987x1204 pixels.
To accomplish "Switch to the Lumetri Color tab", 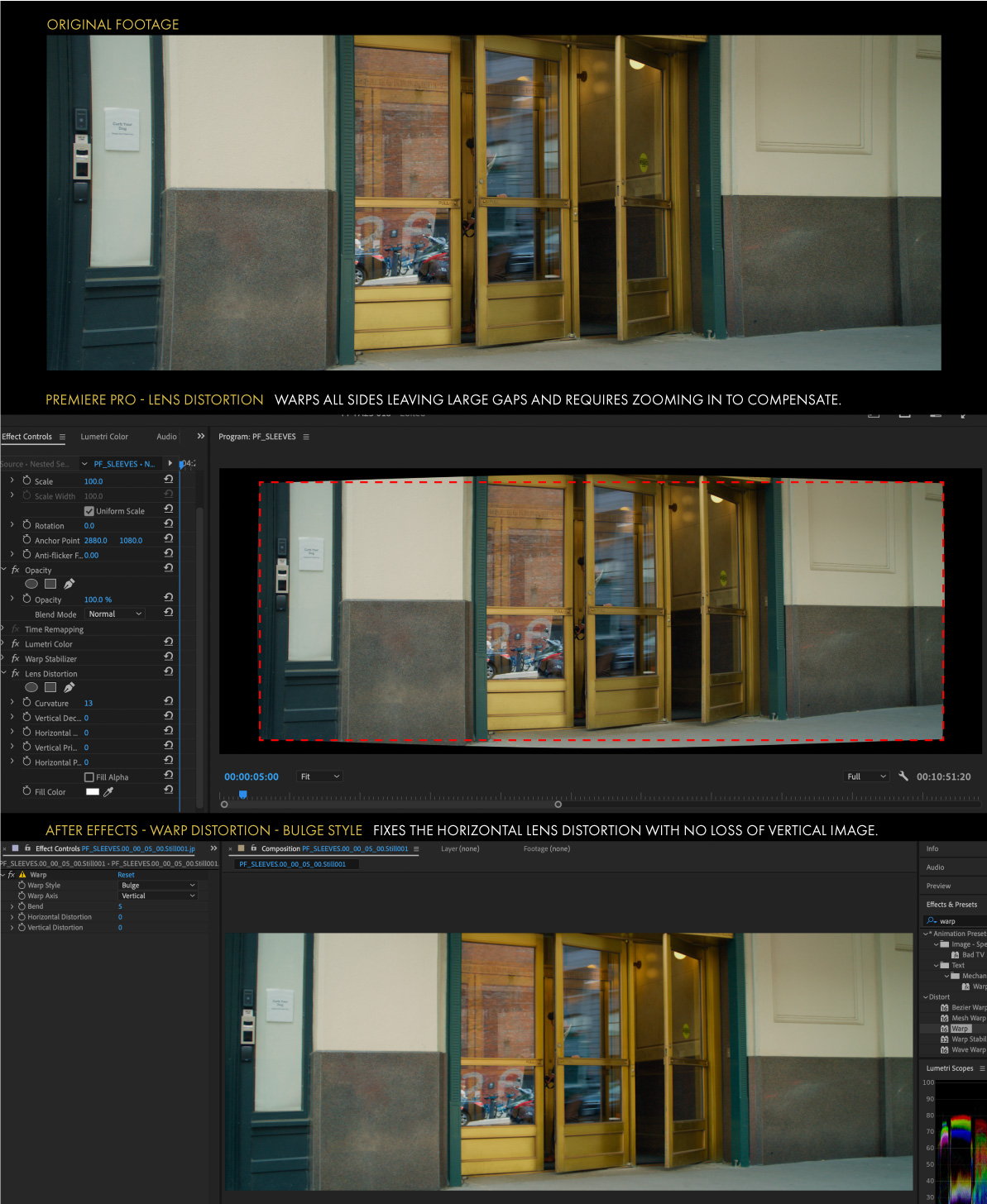I will (x=104, y=437).
